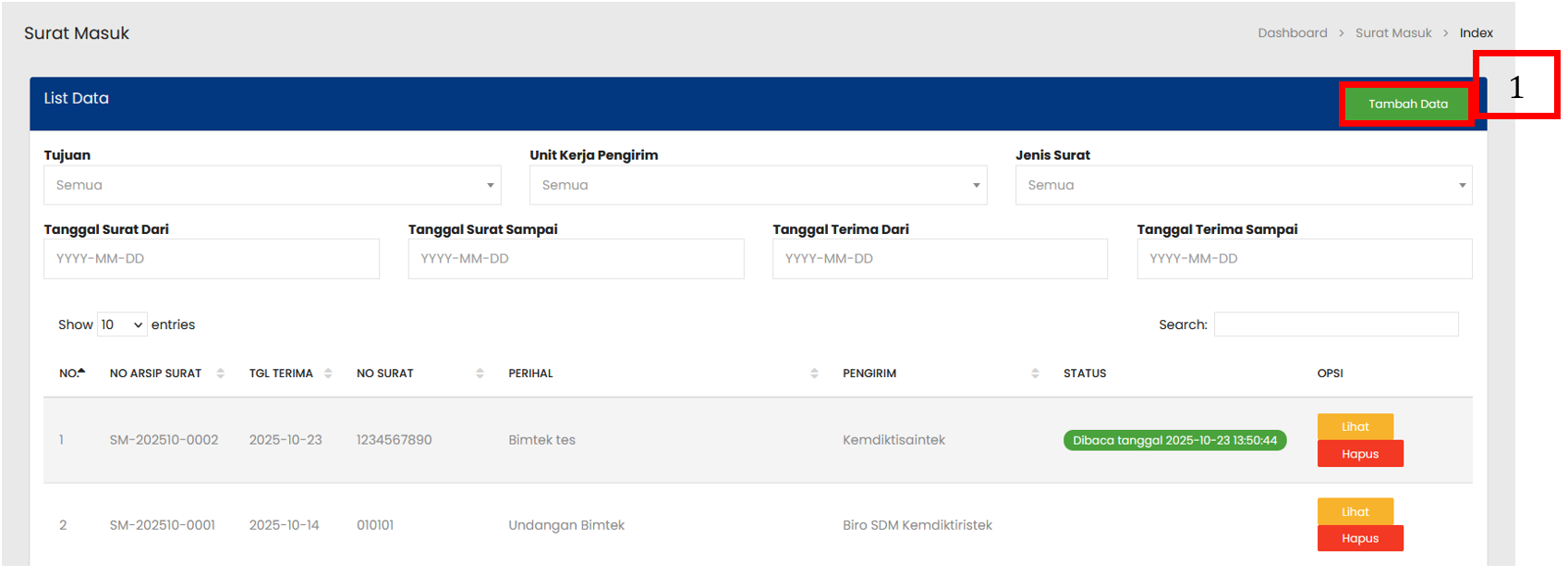Open the Dashboard breadcrumb link
Screen dimensions: 1568x576
(x=1292, y=33)
